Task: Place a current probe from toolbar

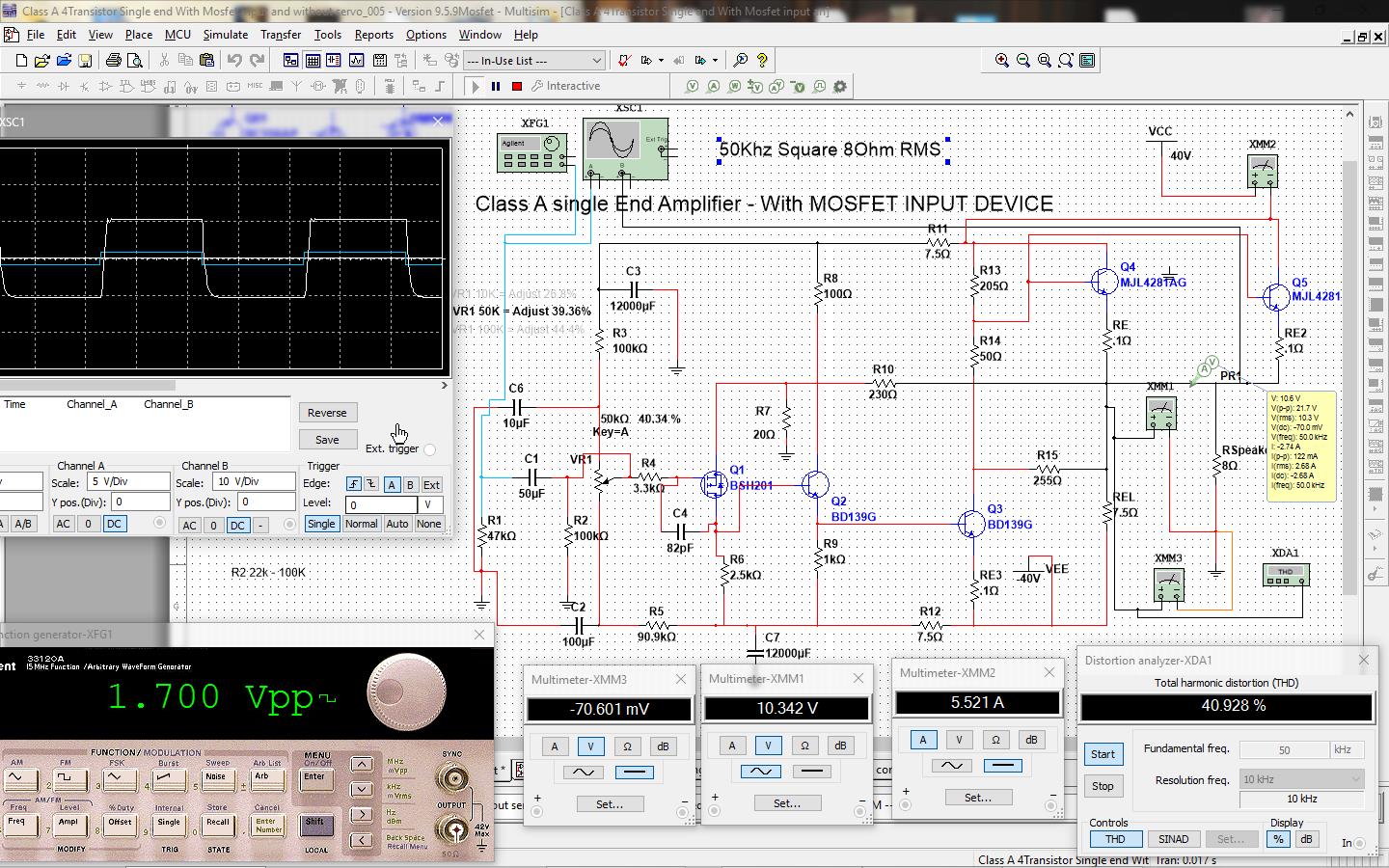Action: (713, 86)
